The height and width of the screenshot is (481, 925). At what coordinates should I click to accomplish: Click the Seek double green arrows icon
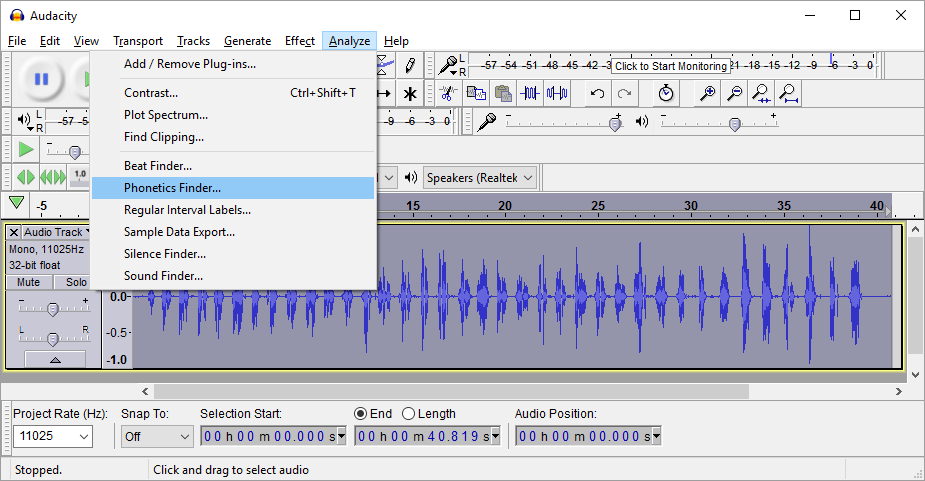click(53, 177)
